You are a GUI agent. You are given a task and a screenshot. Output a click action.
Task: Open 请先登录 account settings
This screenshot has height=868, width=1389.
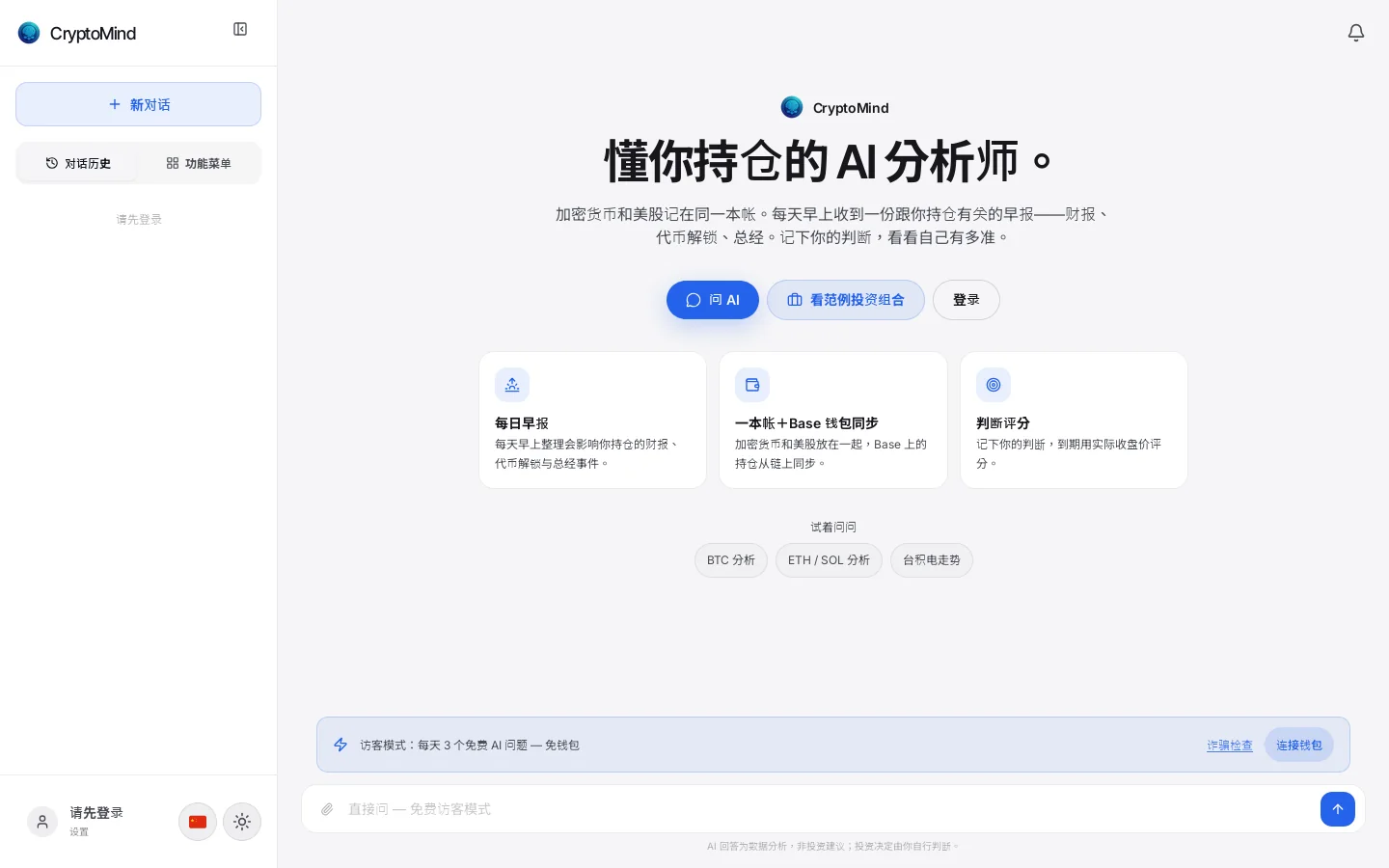pyautogui.click(x=95, y=822)
